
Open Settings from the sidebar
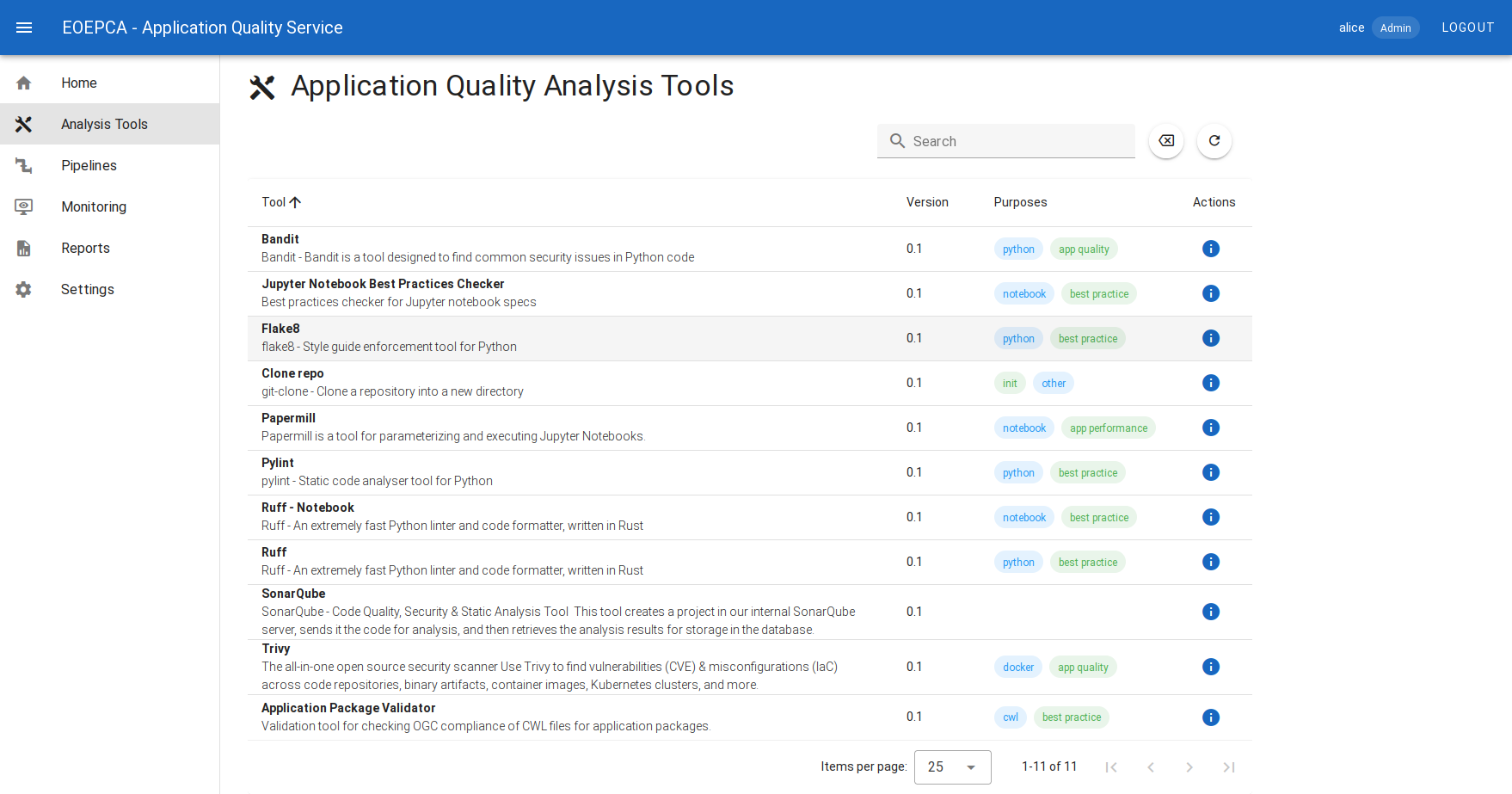[x=110, y=289]
